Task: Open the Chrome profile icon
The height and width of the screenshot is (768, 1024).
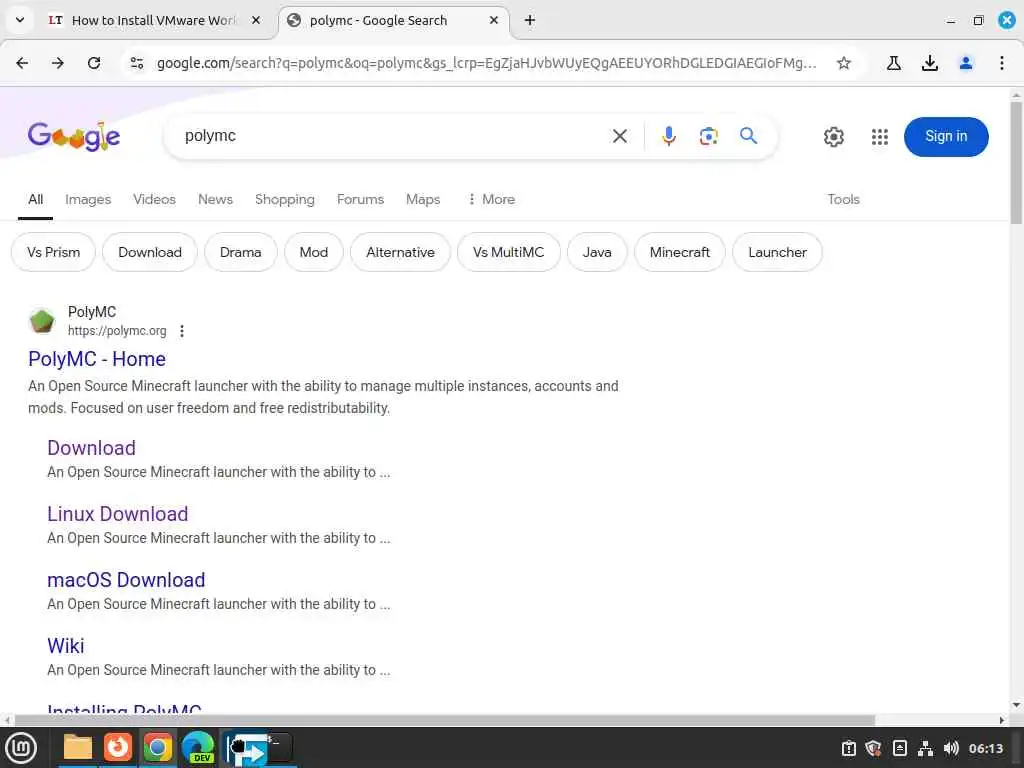Action: (x=966, y=63)
